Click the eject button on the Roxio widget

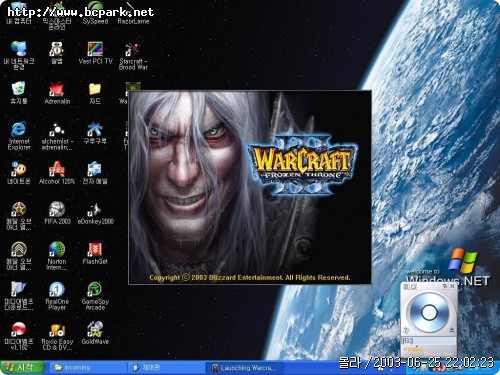[451, 330]
